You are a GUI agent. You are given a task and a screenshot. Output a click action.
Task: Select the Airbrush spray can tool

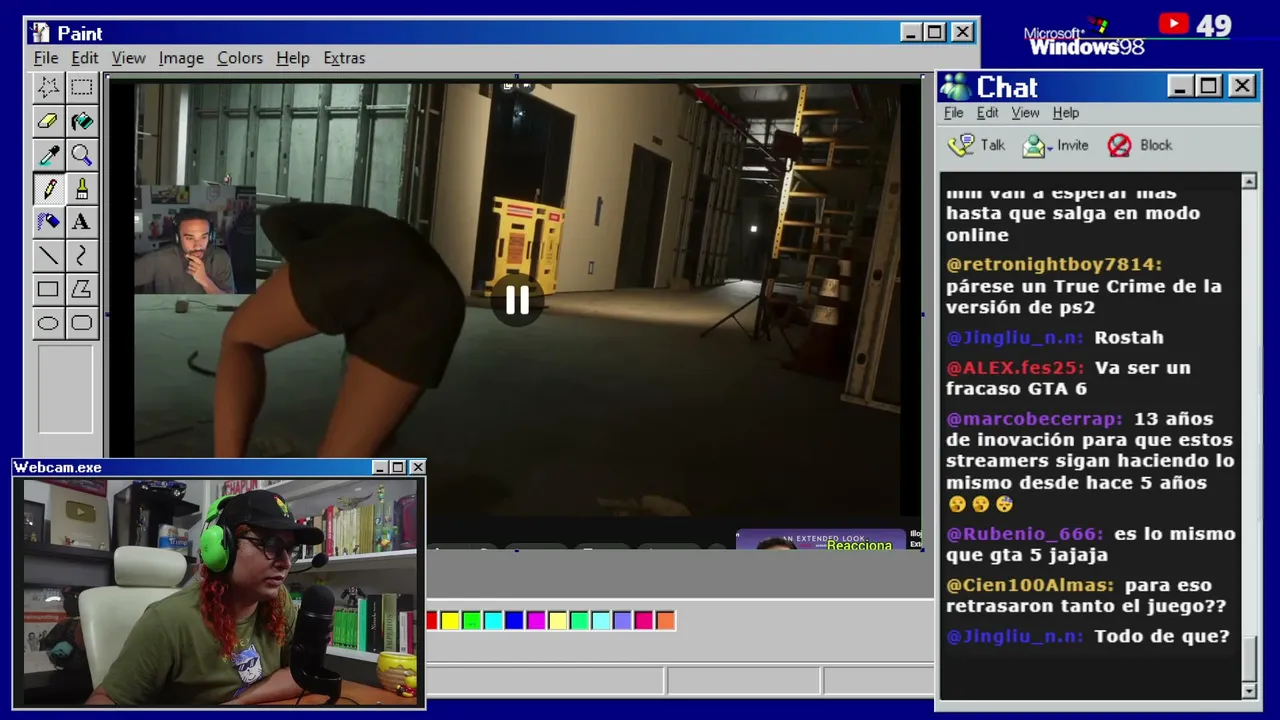click(x=48, y=222)
